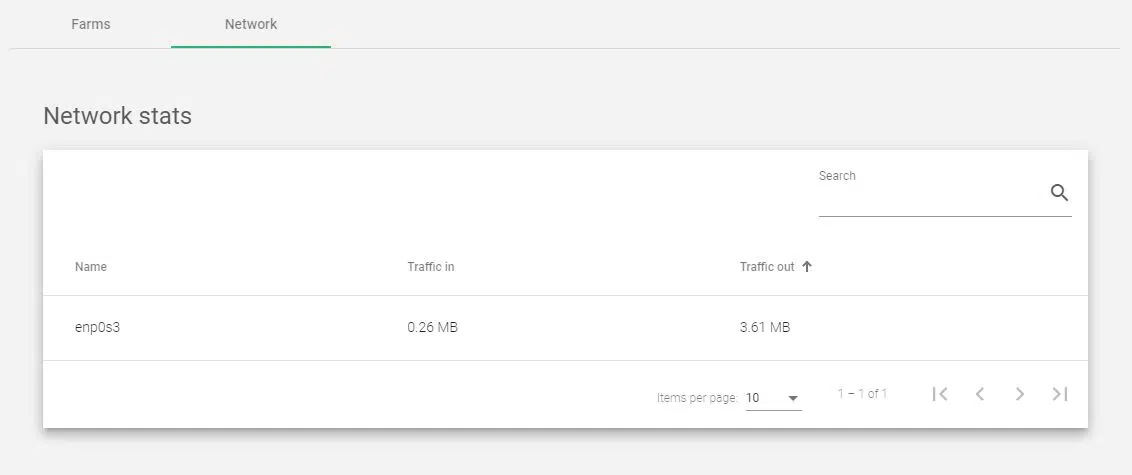Go to the previous page of results

(x=980, y=394)
